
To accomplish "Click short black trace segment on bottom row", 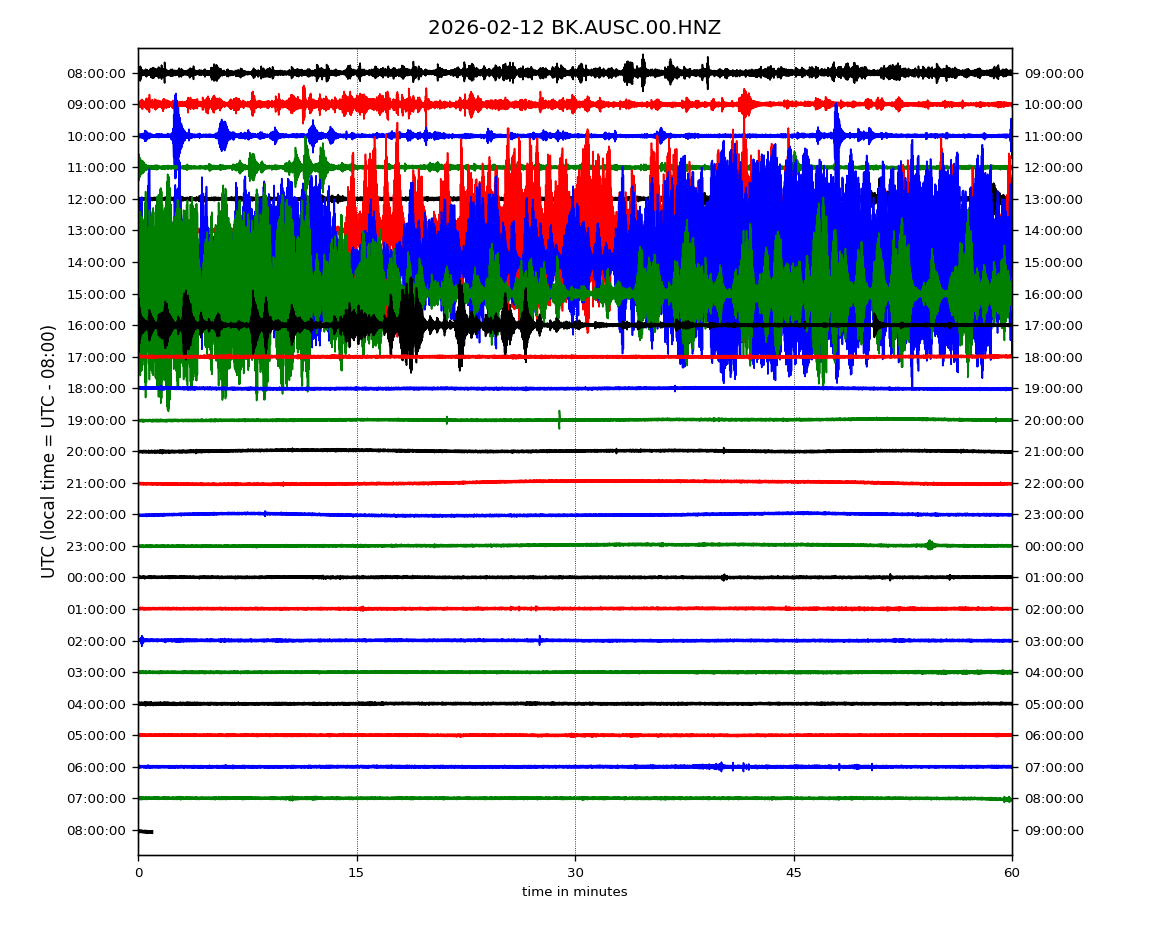I will [145, 831].
